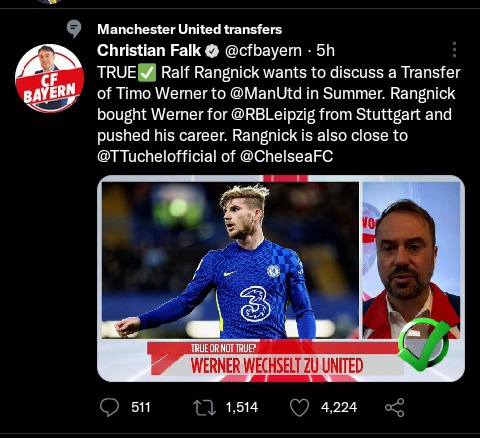Click the reply speech bubble icon
This screenshot has width=480, height=438.
tap(109, 407)
